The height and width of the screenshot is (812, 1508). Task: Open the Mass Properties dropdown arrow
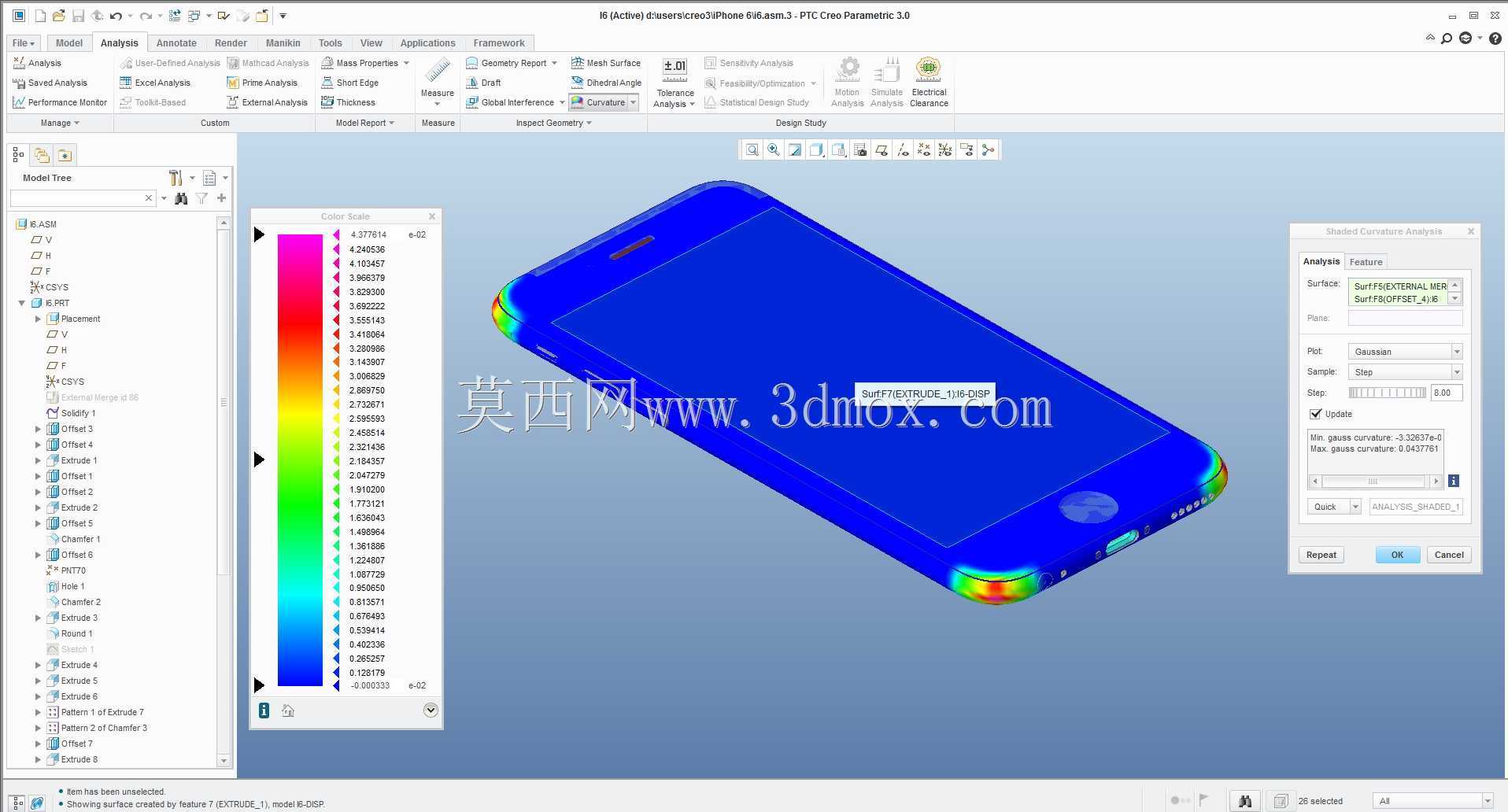pyautogui.click(x=406, y=63)
